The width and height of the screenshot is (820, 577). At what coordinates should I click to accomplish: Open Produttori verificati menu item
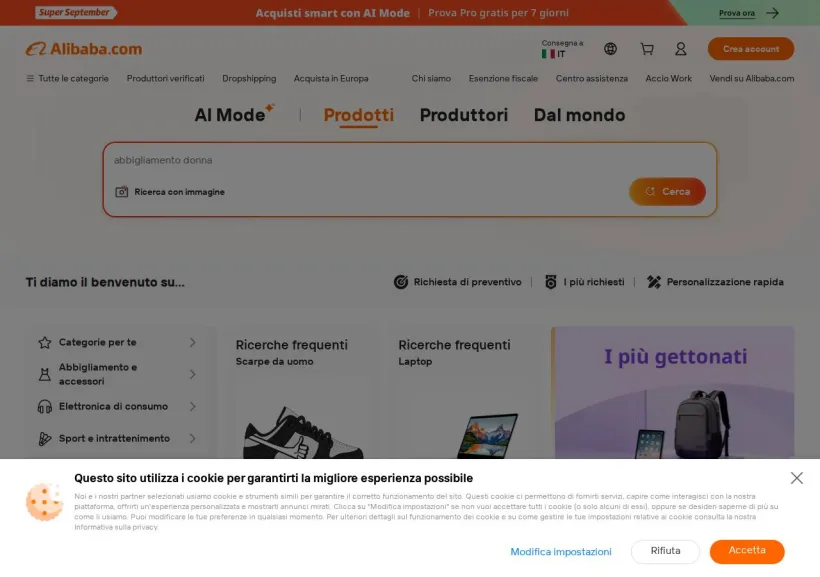point(165,78)
